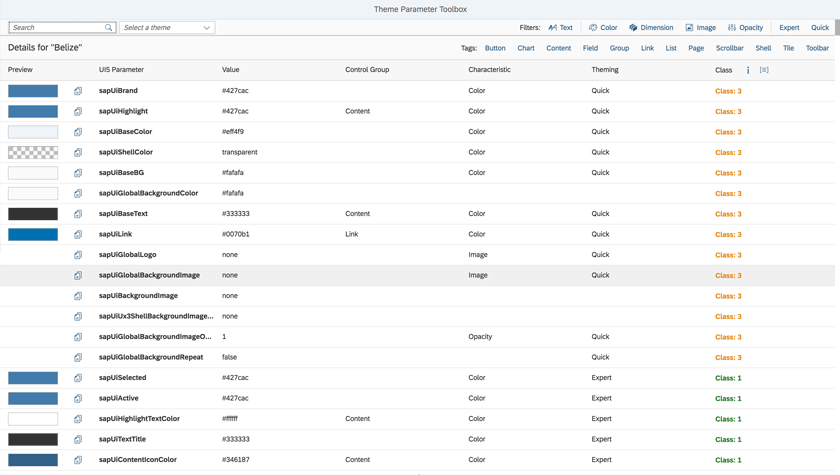This screenshot has width=840, height=475.
Task: Copy icon next to sapUiBackgroundImage
Action: (78, 296)
